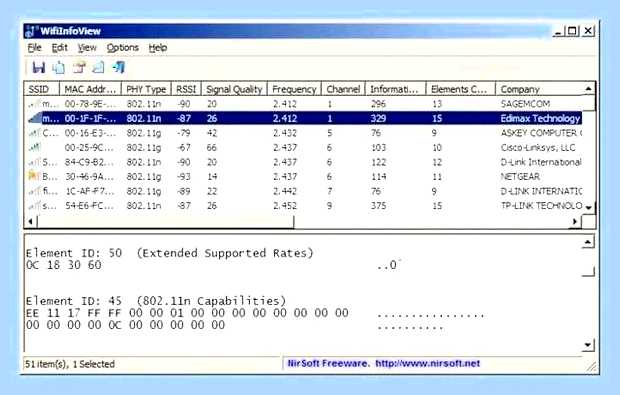Select the ASKEY COMPUTER company cell

(541, 133)
